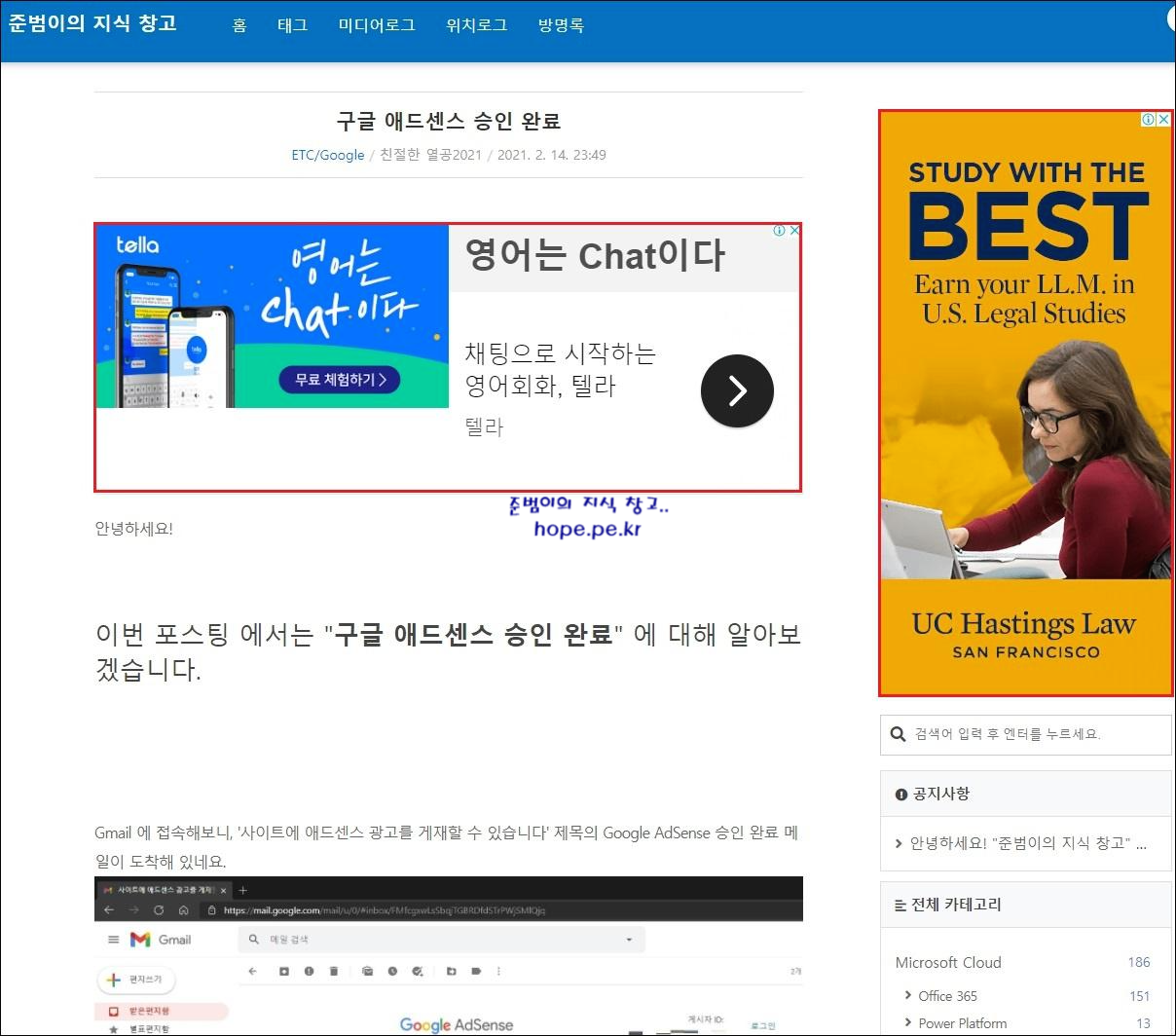Image resolution: width=1176 pixels, height=1036 pixels.
Task: Go to the 홈 menu item
Action: [239, 25]
